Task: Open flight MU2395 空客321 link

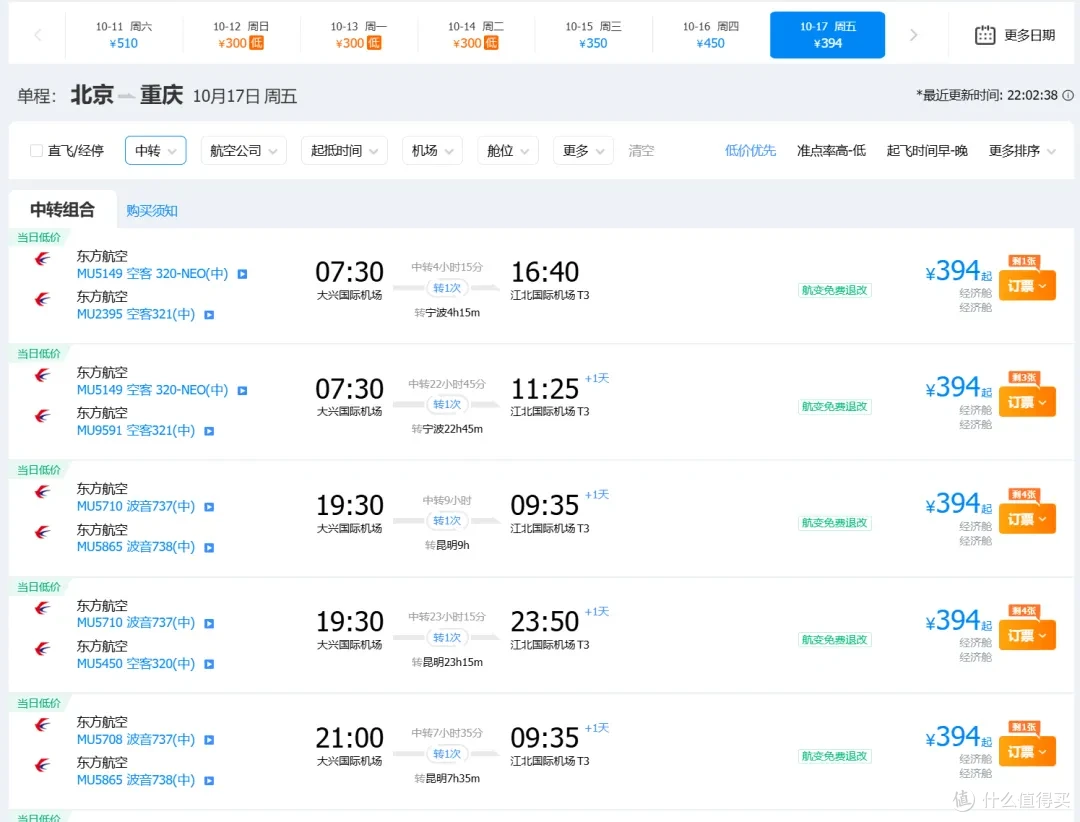Action: click(136, 315)
